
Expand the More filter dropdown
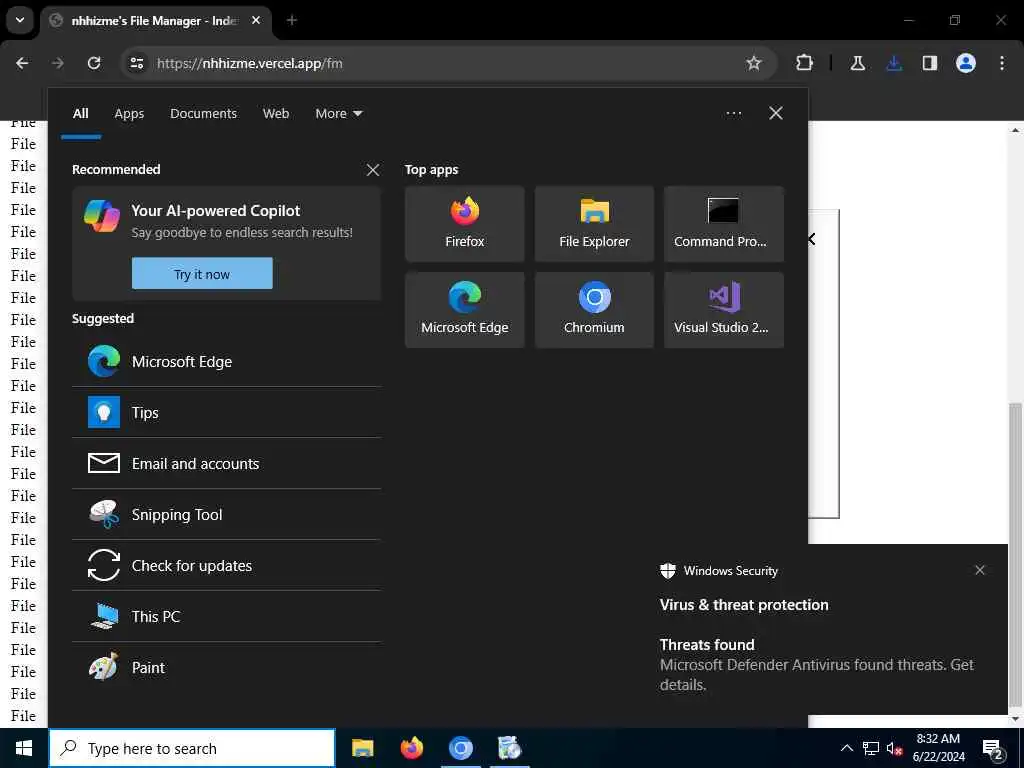click(339, 114)
